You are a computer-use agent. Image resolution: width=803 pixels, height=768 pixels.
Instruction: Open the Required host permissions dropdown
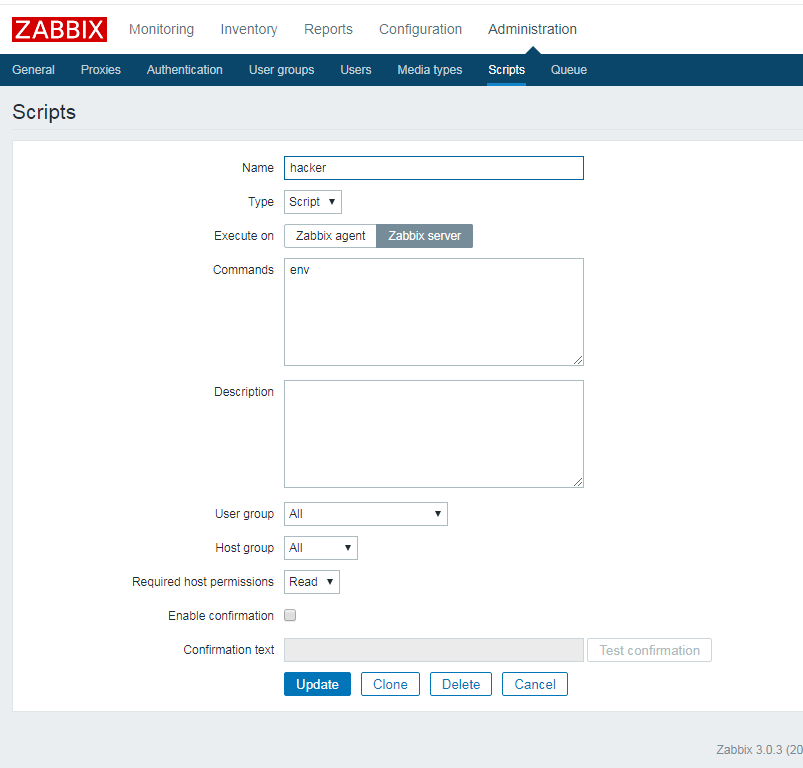[x=312, y=582]
